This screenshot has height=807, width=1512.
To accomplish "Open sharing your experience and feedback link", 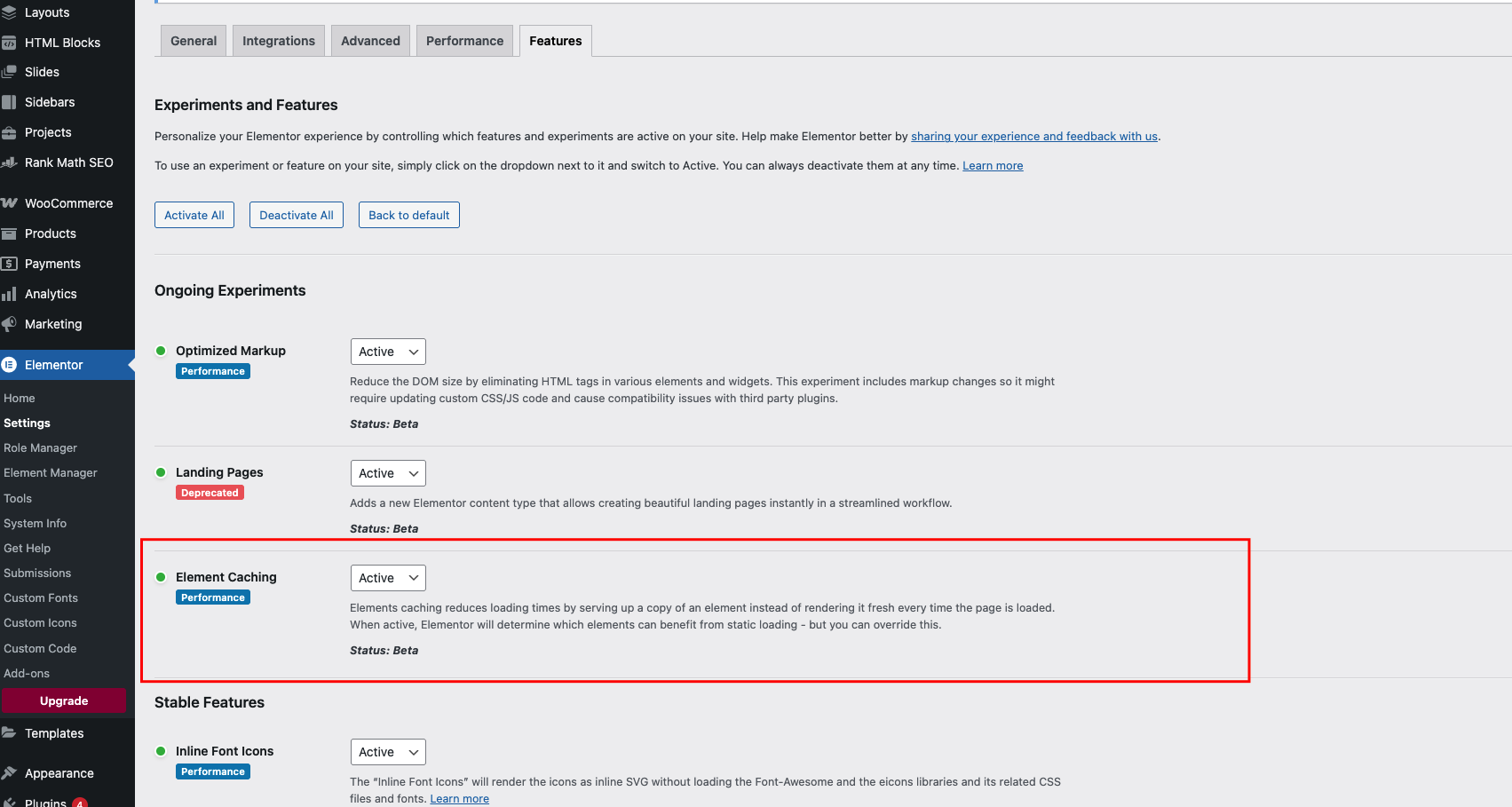I will pos(1034,137).
